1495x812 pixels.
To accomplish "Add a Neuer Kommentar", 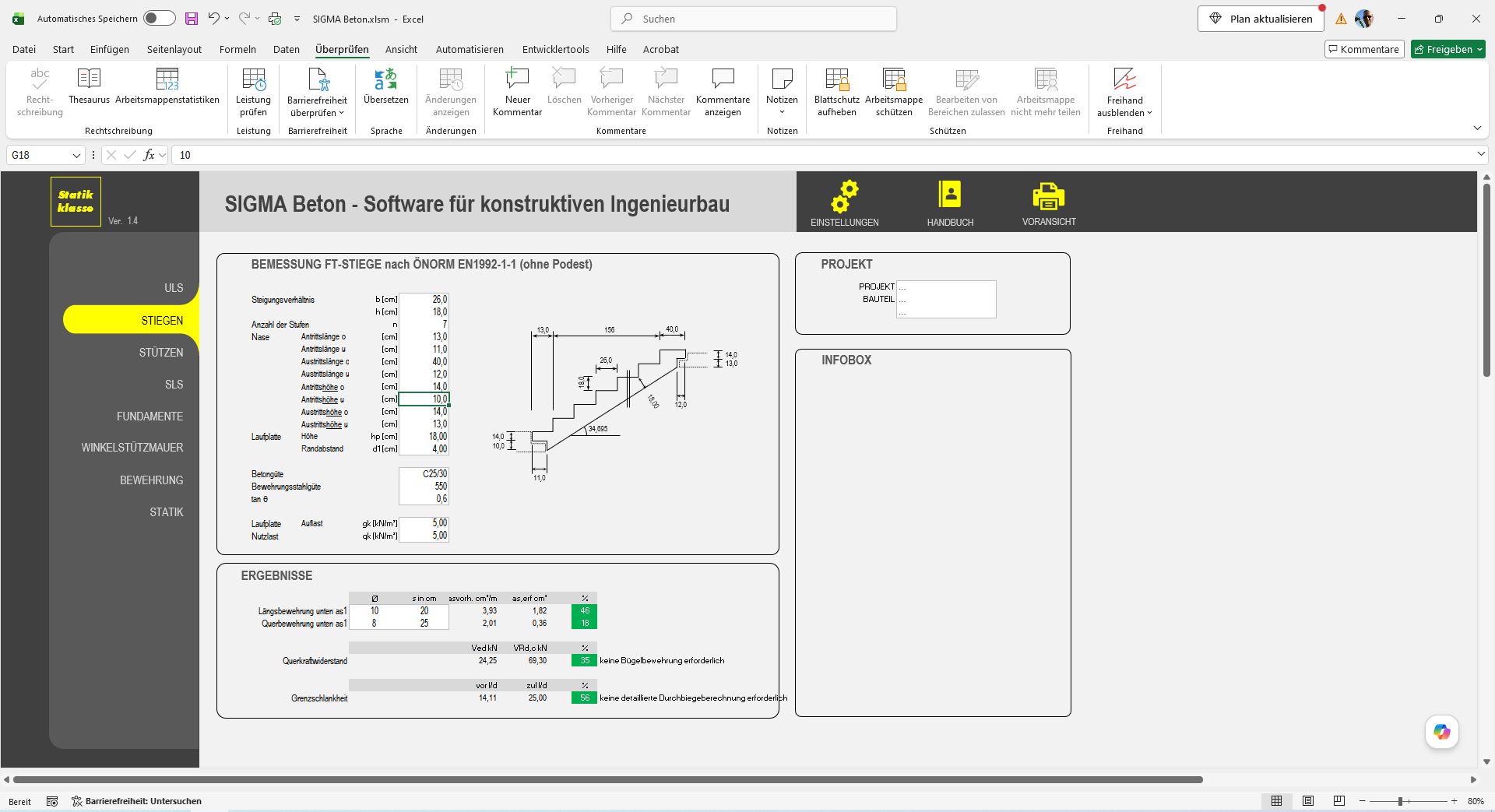I will (x=517, y=93).
